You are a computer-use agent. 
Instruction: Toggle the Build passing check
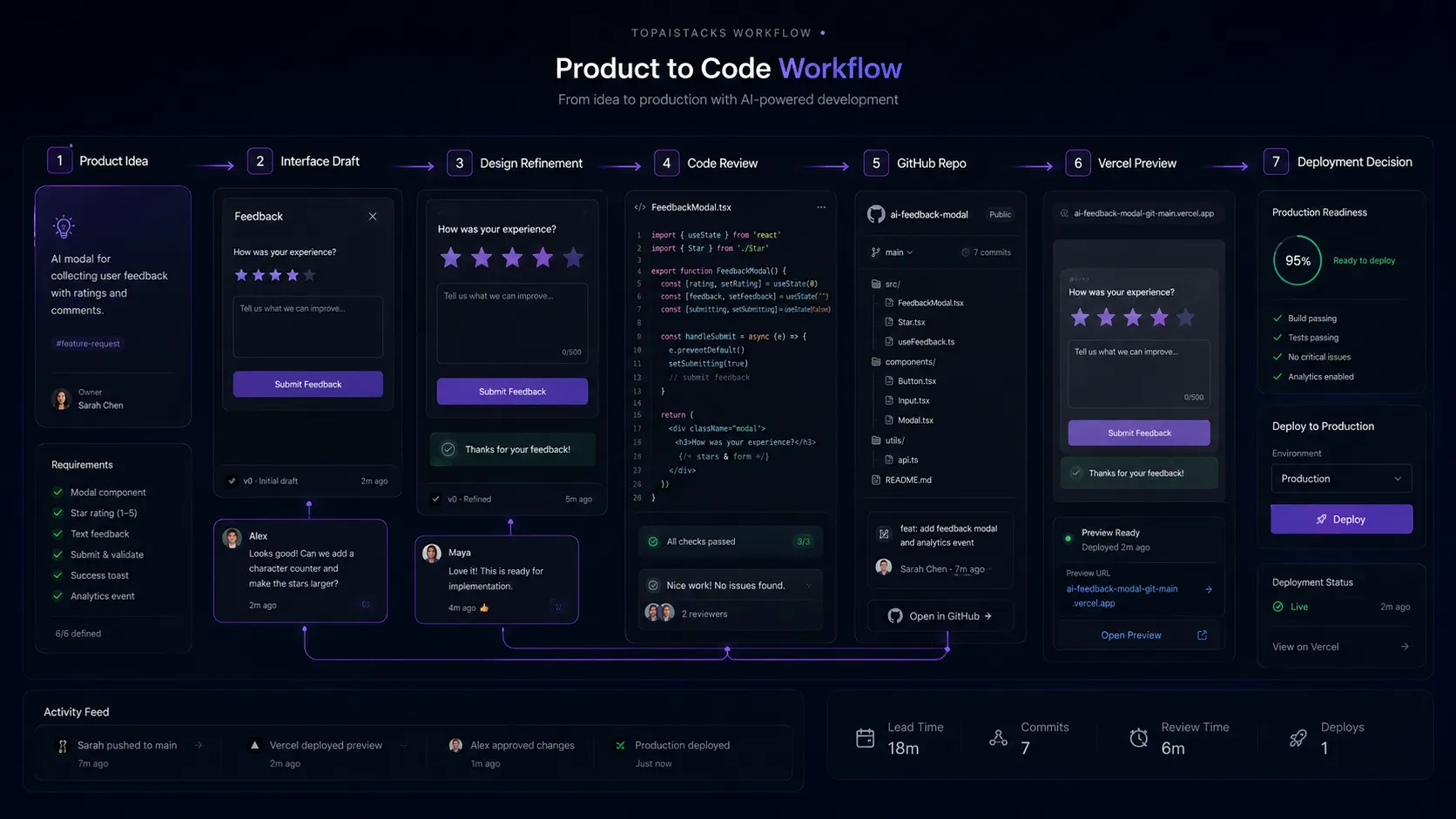1277,319
